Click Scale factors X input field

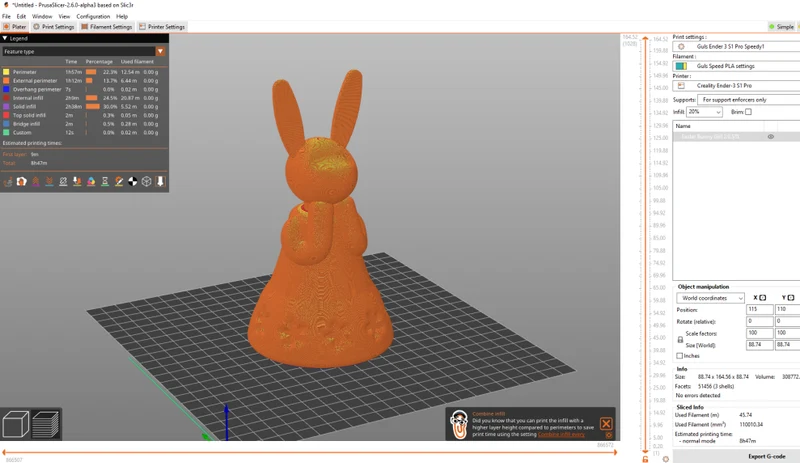(x=759, y=333)
